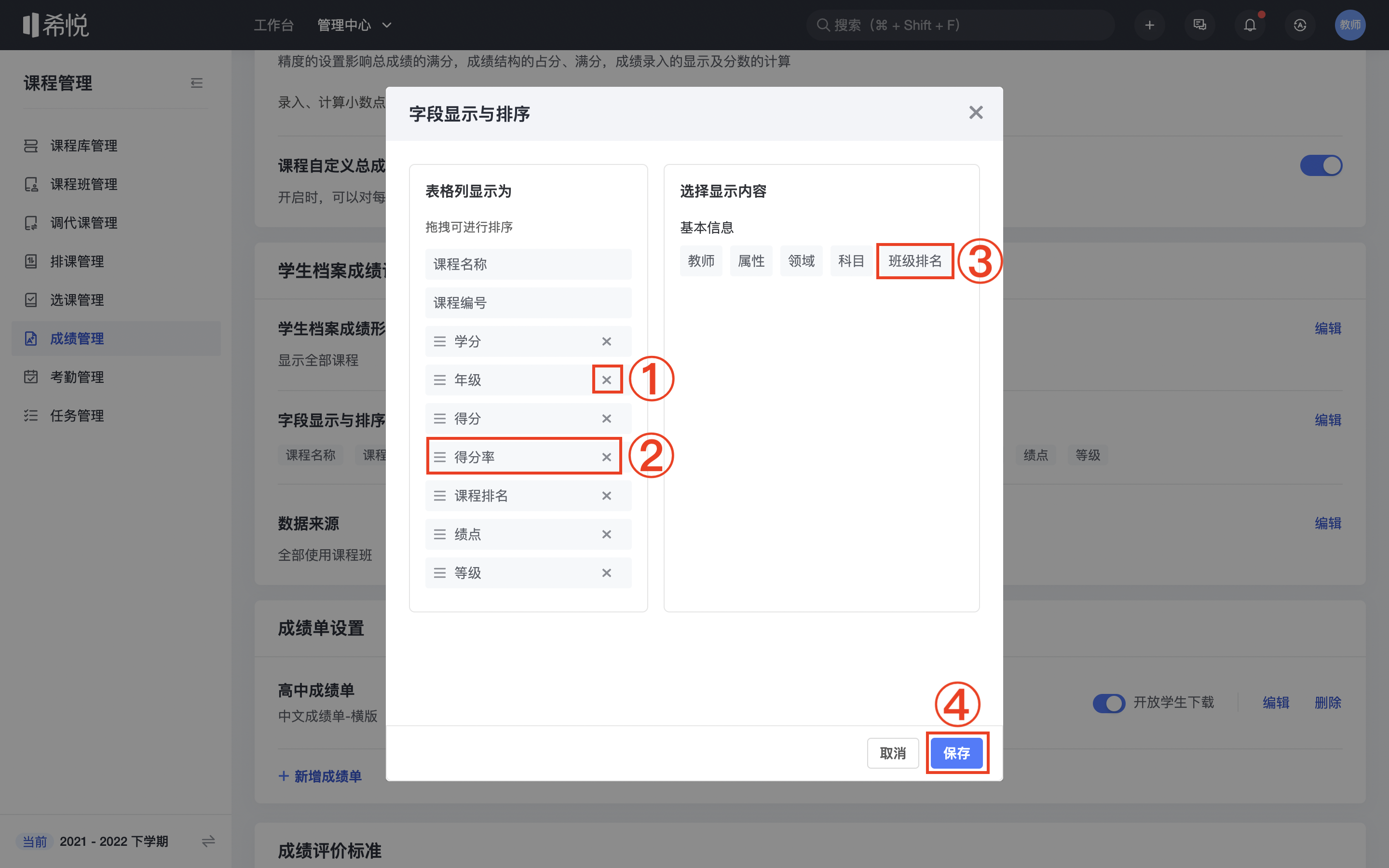Switch semester using the swap icon

pos(208,841)
